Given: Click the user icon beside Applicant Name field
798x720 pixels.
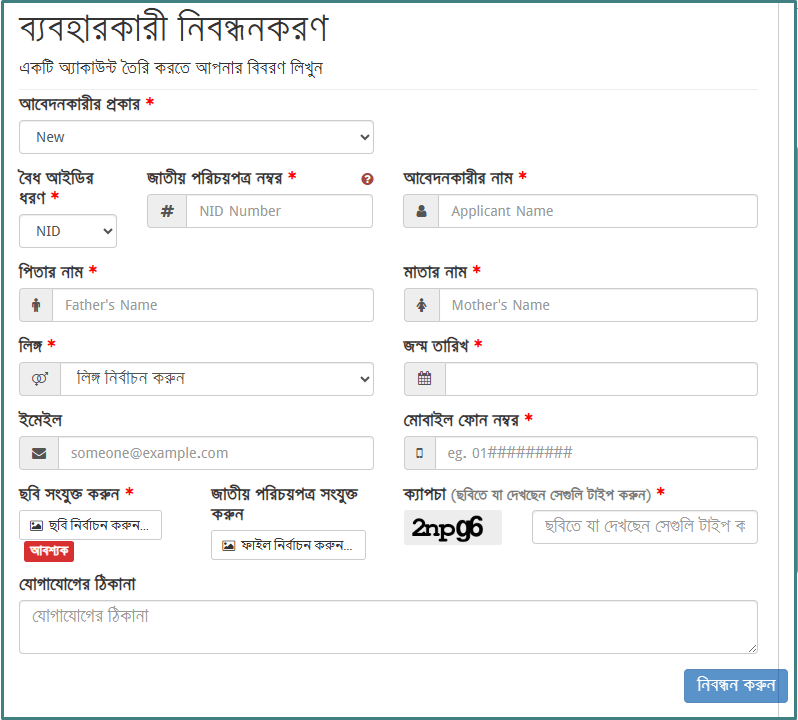Looking at the screenshot, I should pos(421,211).
